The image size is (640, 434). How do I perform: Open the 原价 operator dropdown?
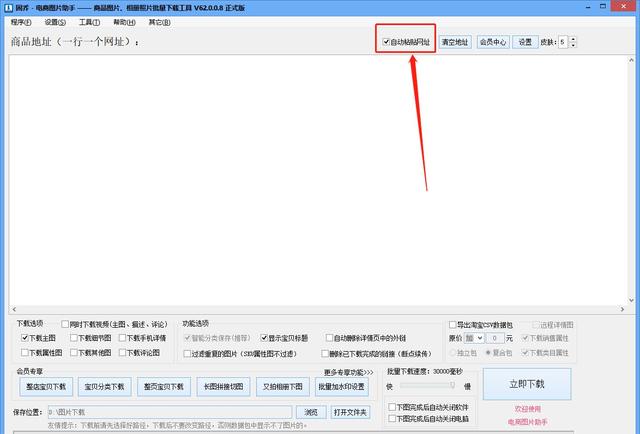point(473,338)
